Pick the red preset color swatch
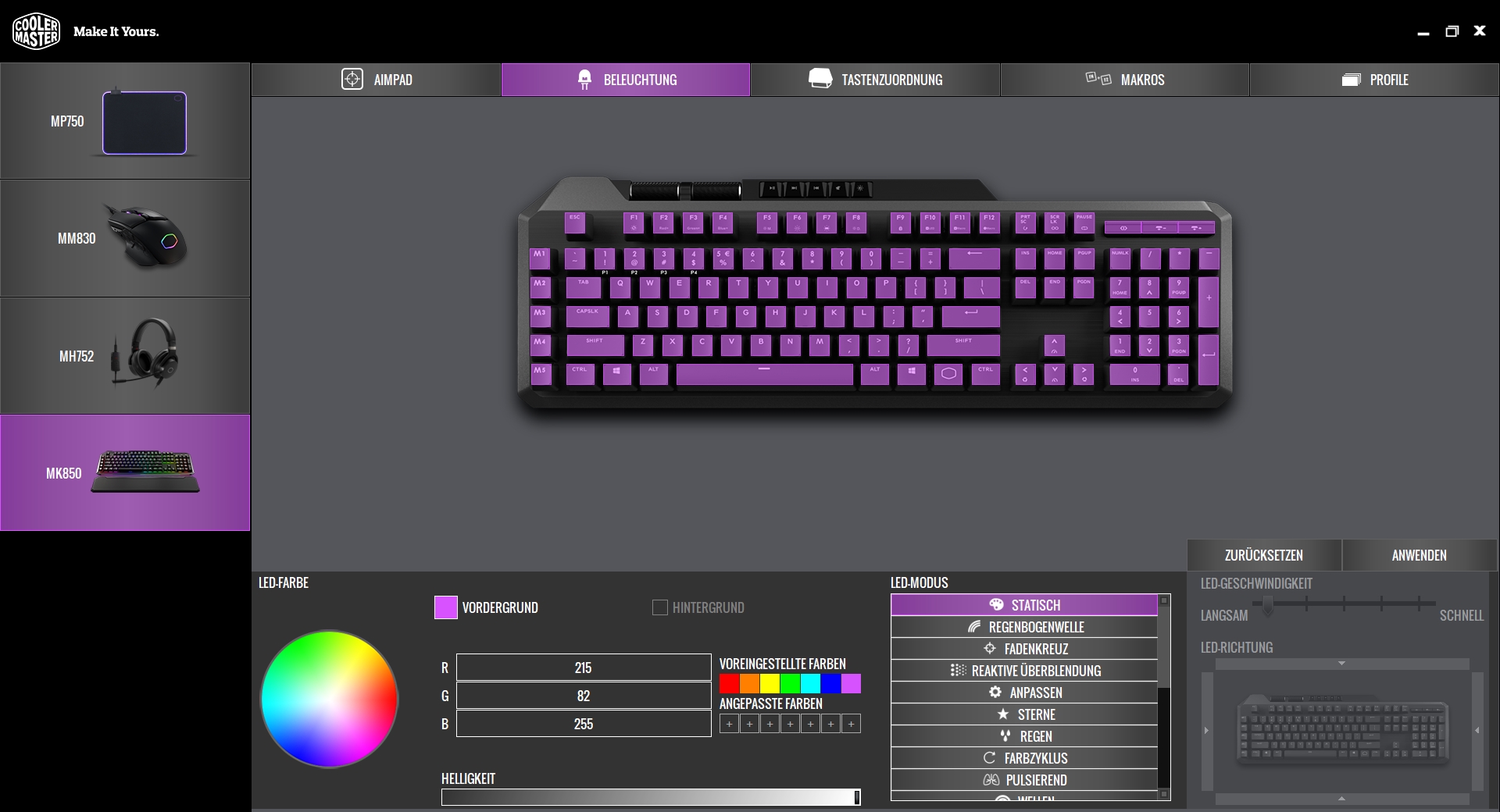 [729, 684]
